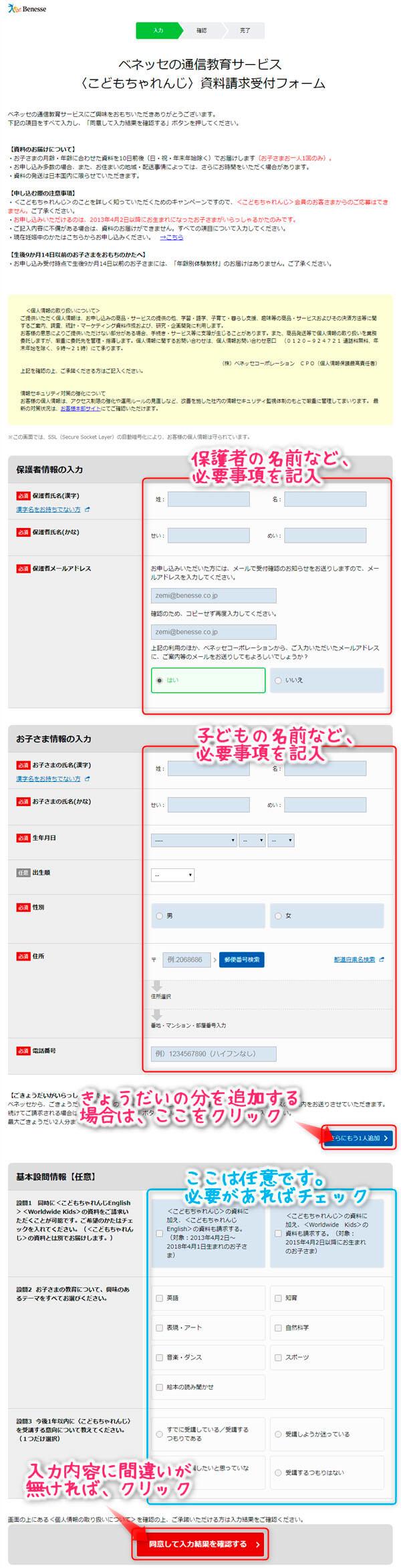Select 男 for 性別
This screenshot has width=401, height=1568.
(x=208, y=916)
